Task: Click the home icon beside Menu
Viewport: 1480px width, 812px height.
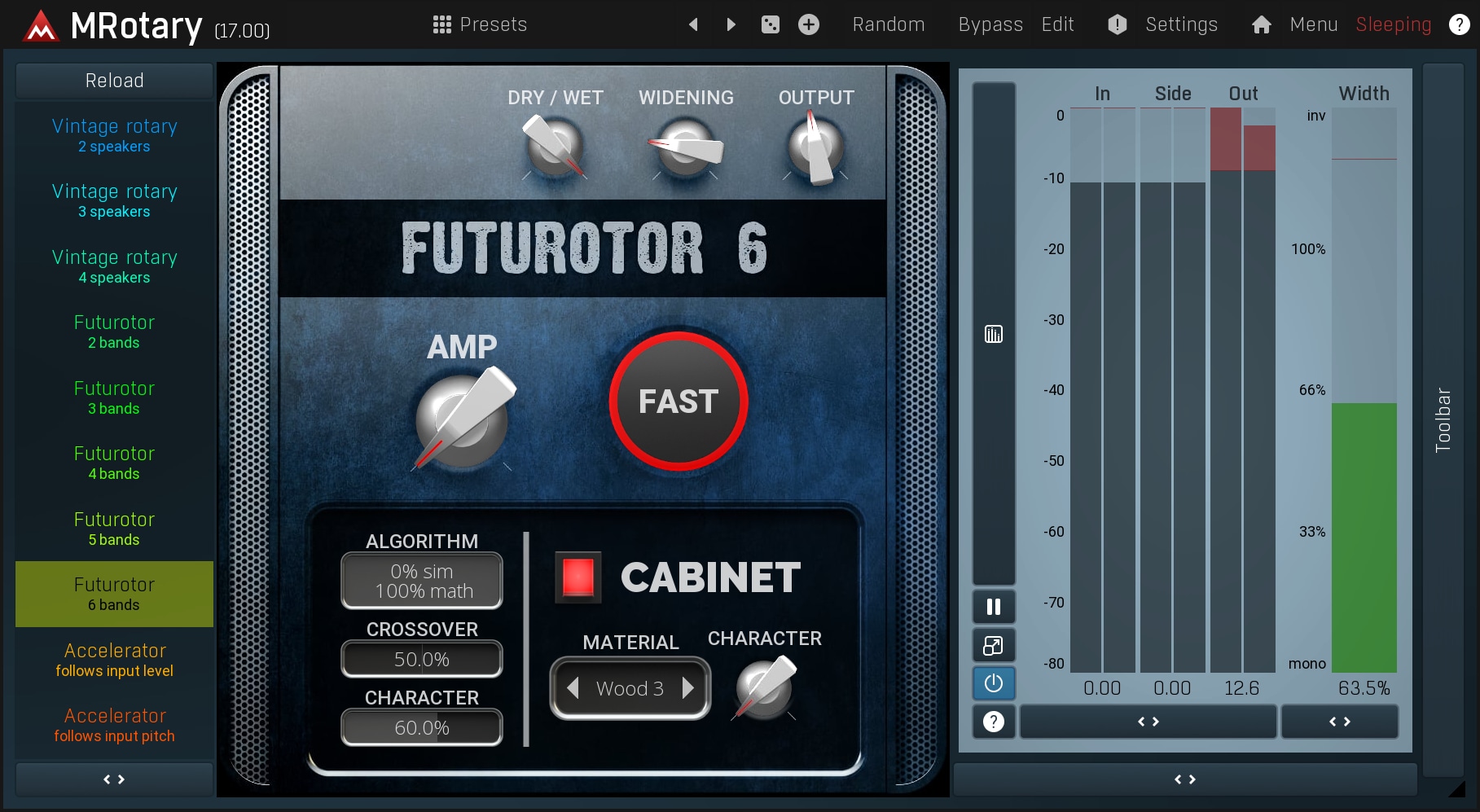Action: [1261, 24]
